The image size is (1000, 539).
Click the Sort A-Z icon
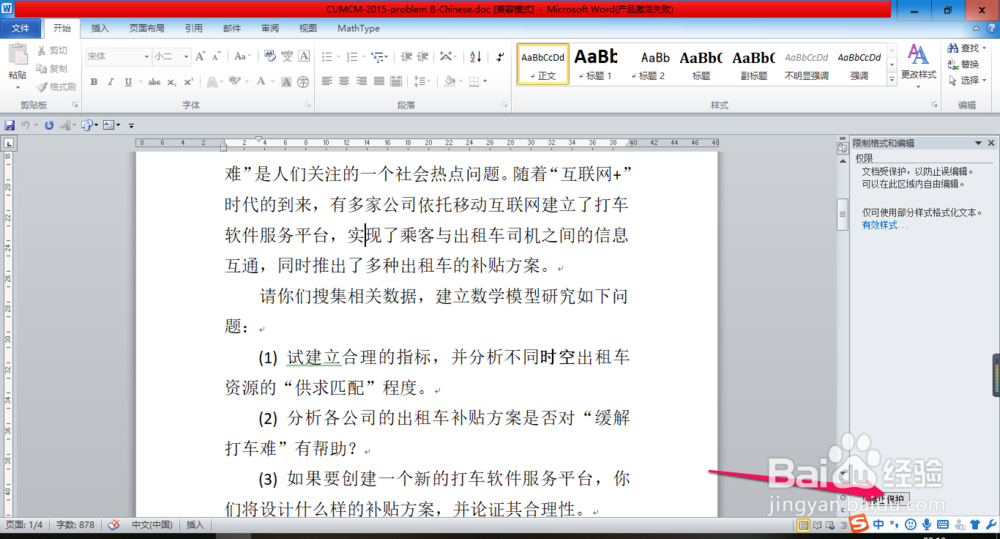point(476,57)
